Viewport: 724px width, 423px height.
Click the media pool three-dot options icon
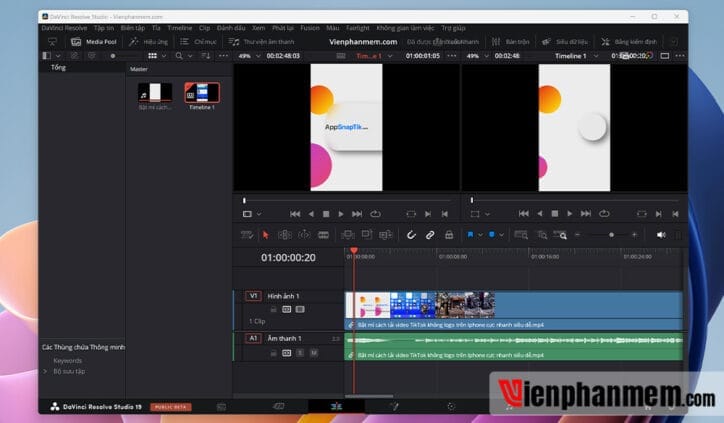(x=223, y=56)
